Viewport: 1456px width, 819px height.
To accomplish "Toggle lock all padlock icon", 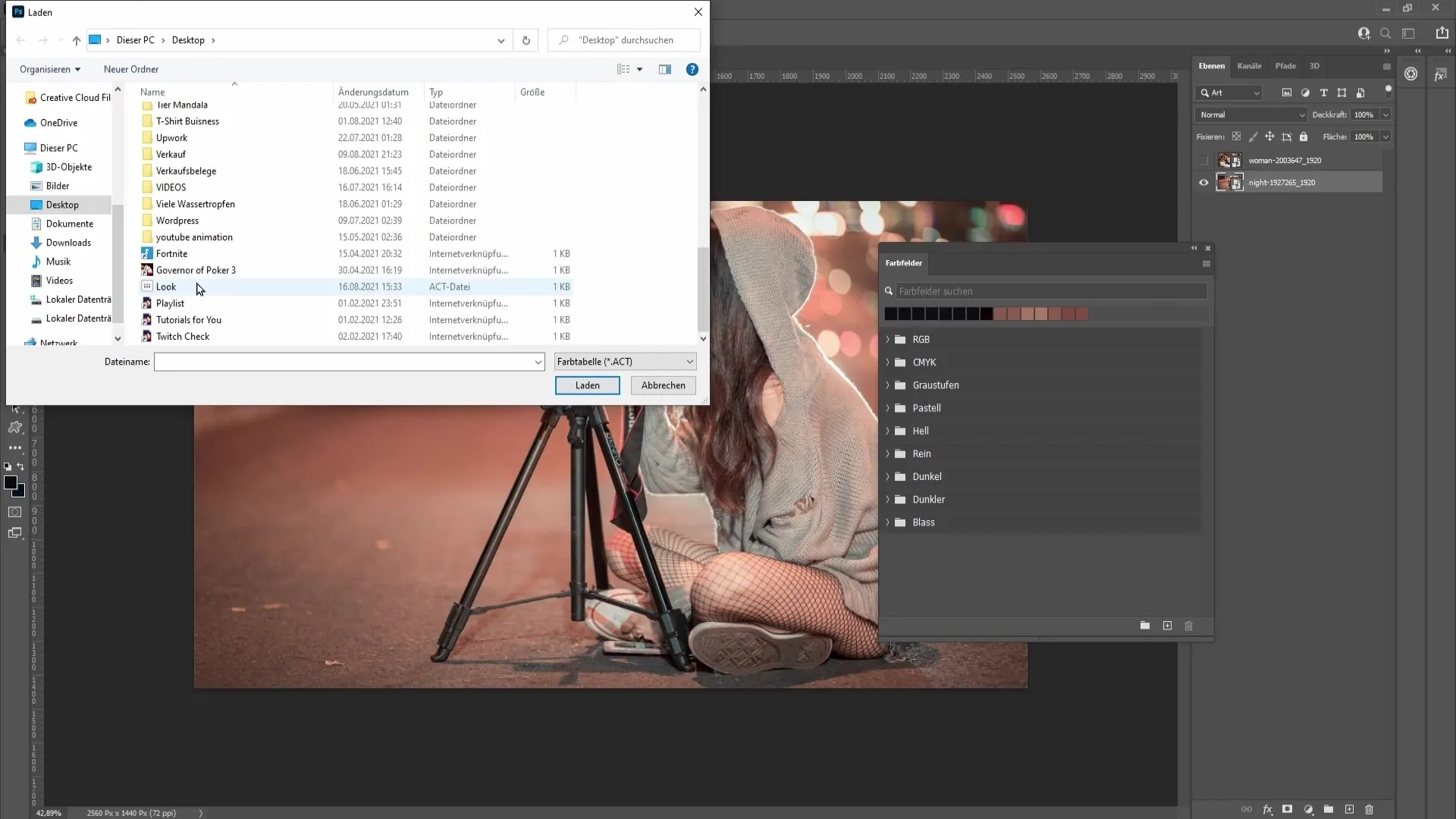I will point(1304,136).
